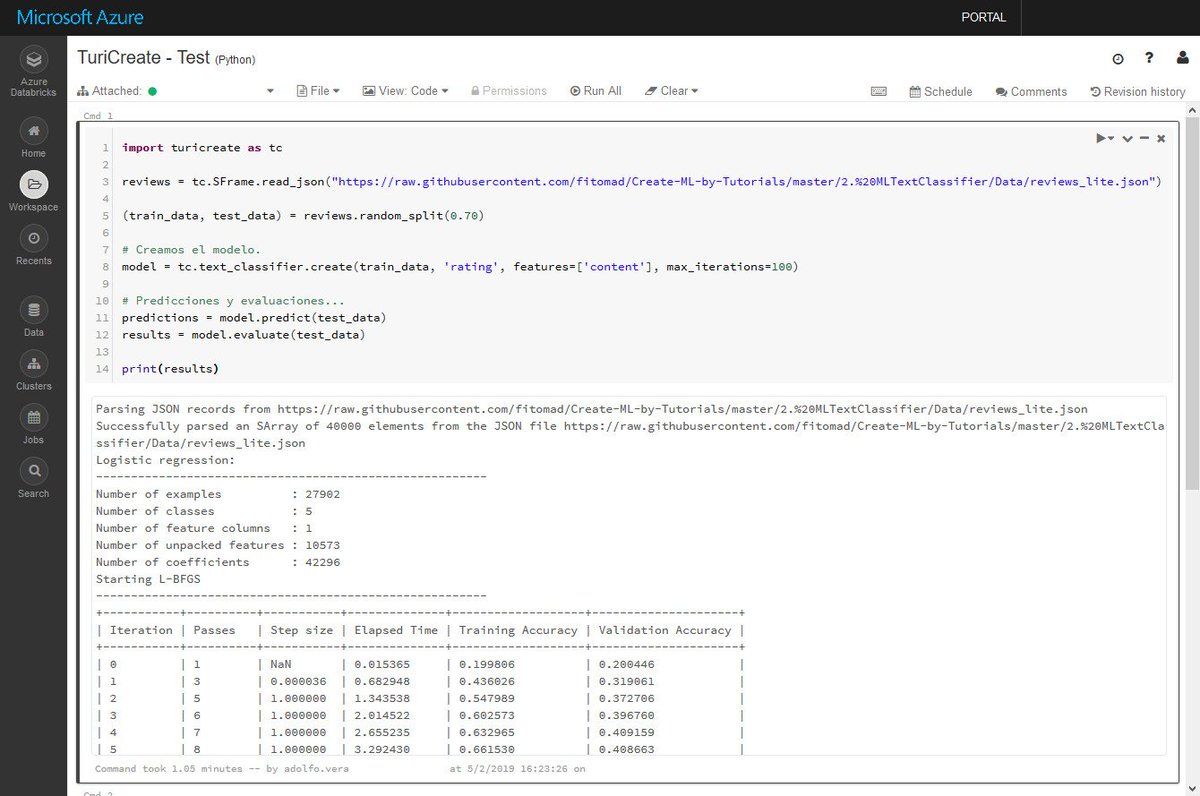
Task: Click Run All
Action: tap(596, 91)
